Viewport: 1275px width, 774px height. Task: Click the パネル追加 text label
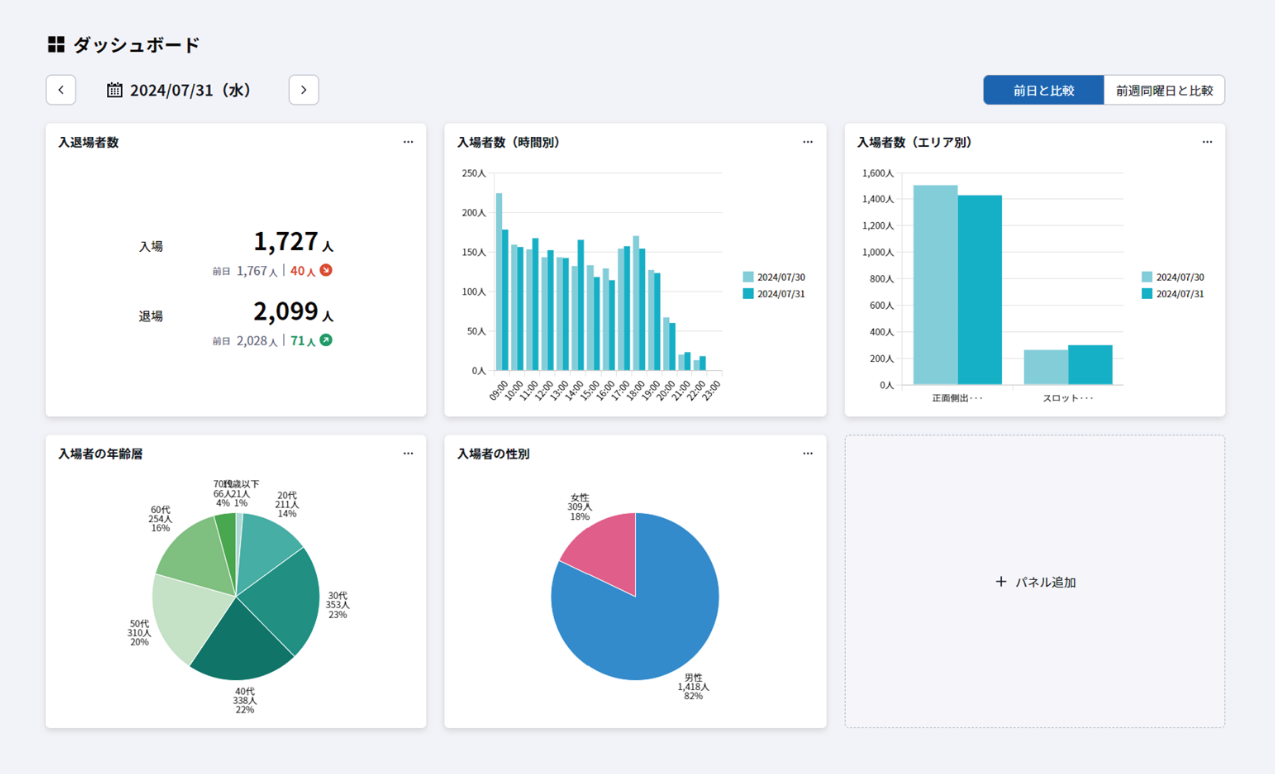coord(1046,582)
